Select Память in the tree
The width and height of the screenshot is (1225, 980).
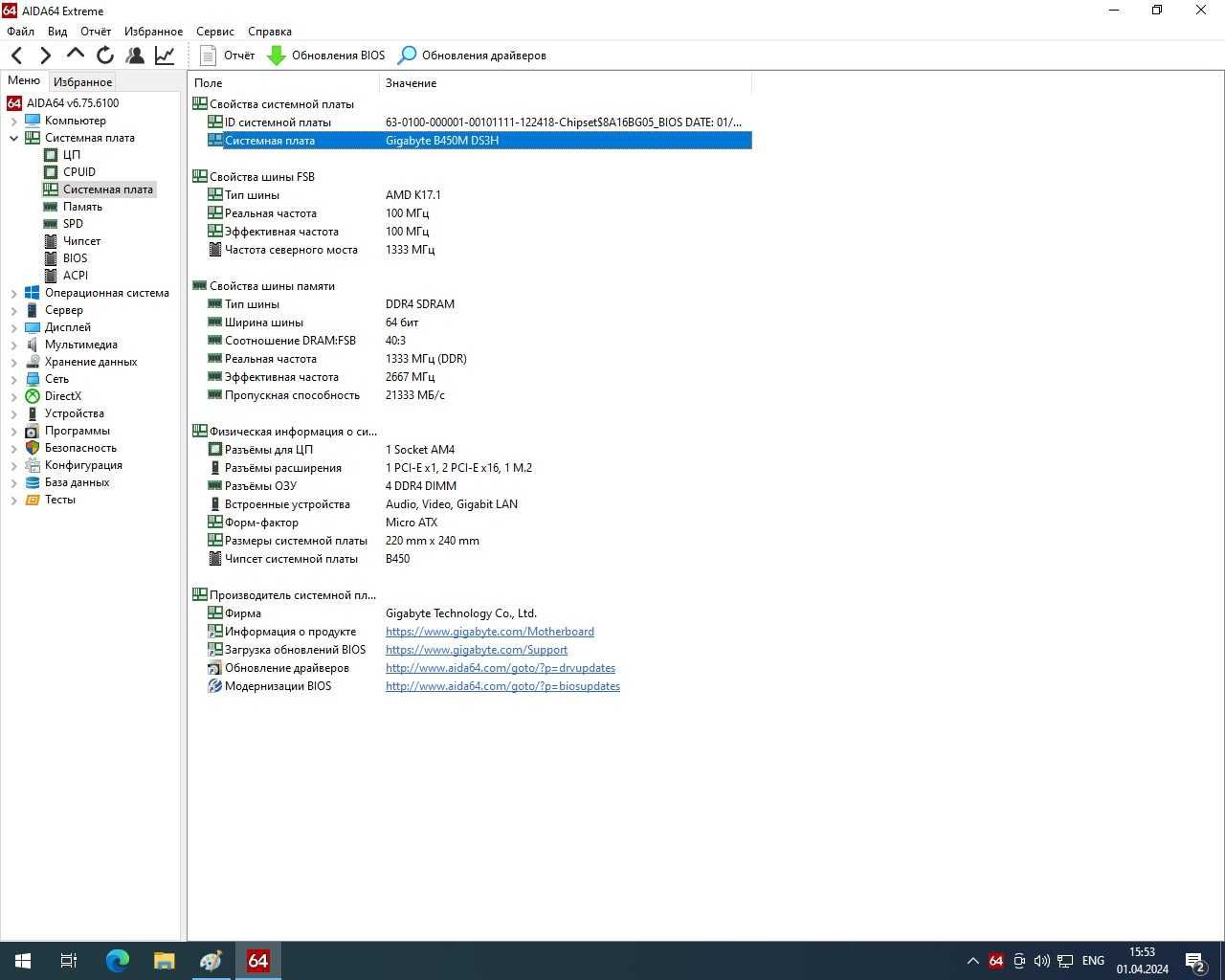tap(82, 207)
